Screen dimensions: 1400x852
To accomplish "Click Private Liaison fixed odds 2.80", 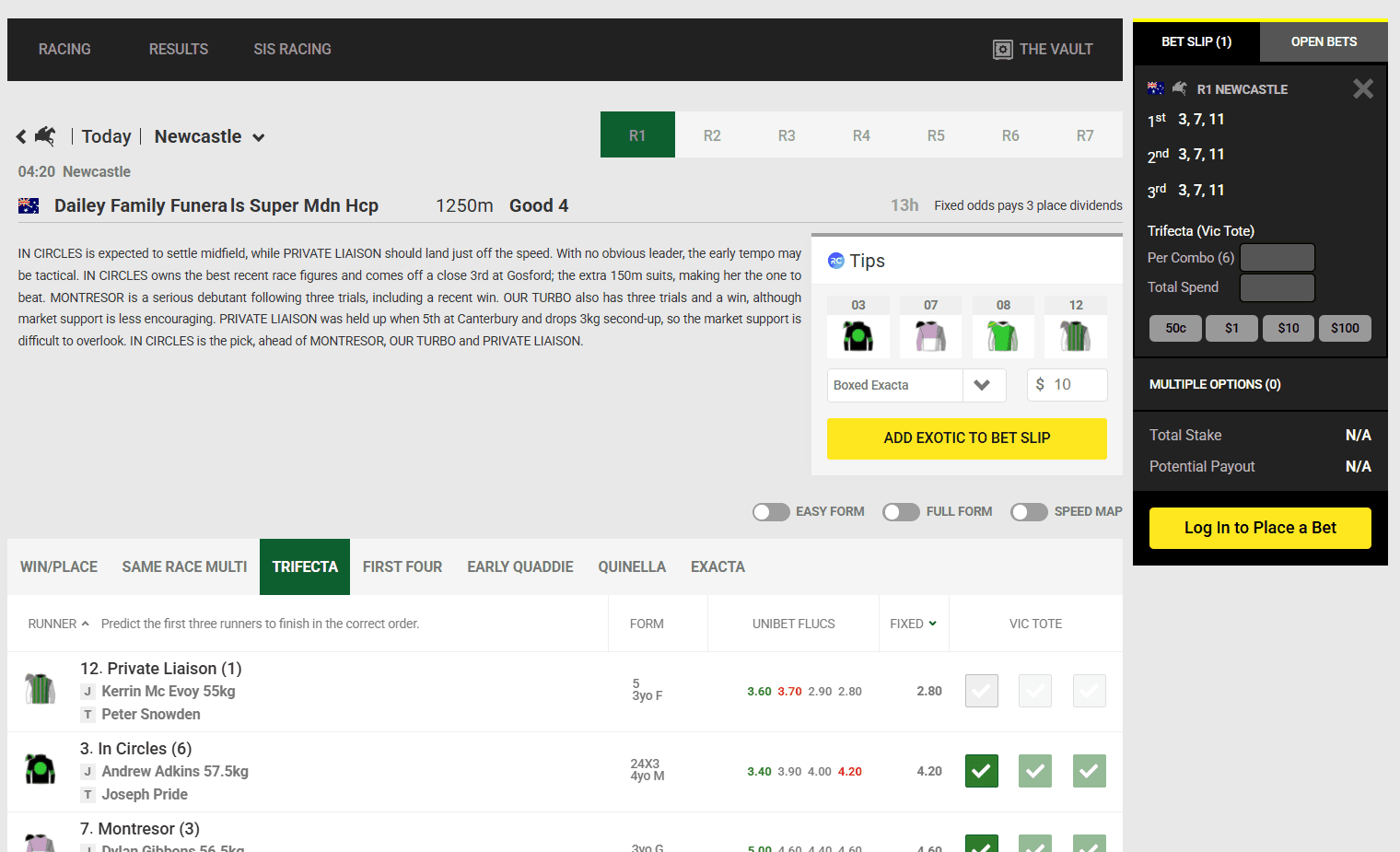I will (929, 692).
